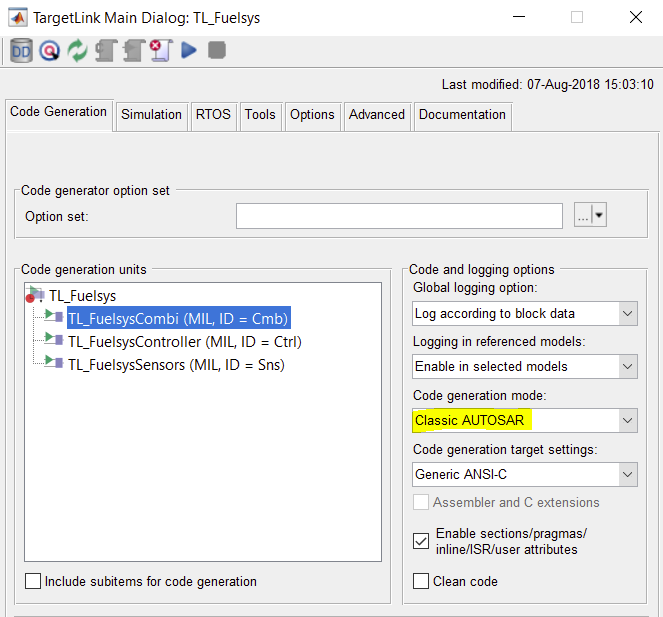Switch to the Advanced tab
This screenshot has width=663, height=617.
click(377, 115)
